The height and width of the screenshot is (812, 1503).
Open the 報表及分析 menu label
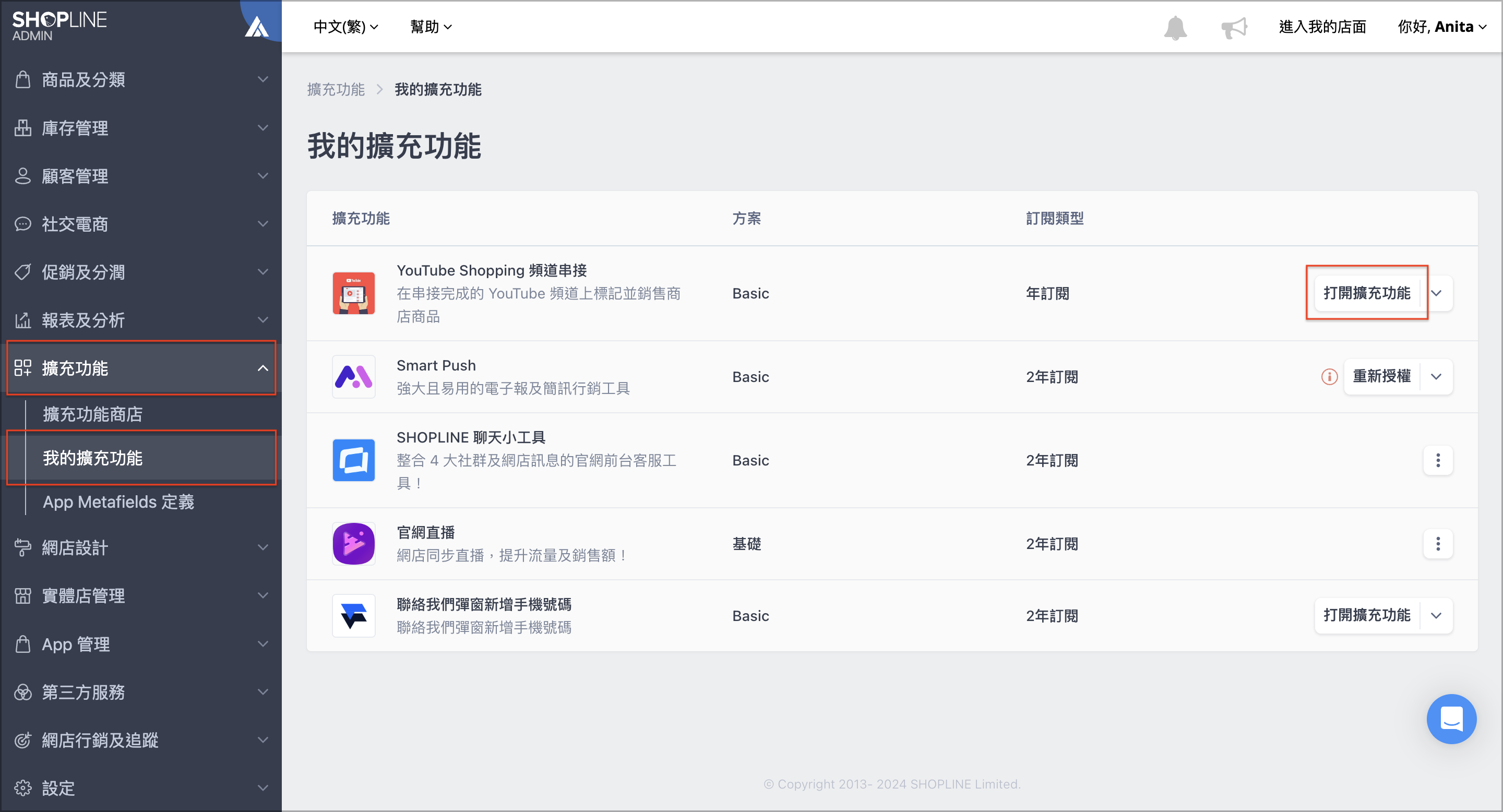[83, 320]
